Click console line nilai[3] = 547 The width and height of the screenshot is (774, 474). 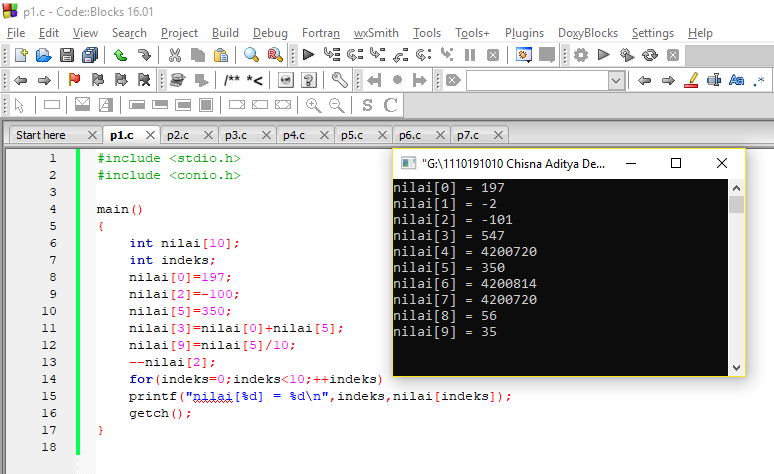tap(449, 236)
